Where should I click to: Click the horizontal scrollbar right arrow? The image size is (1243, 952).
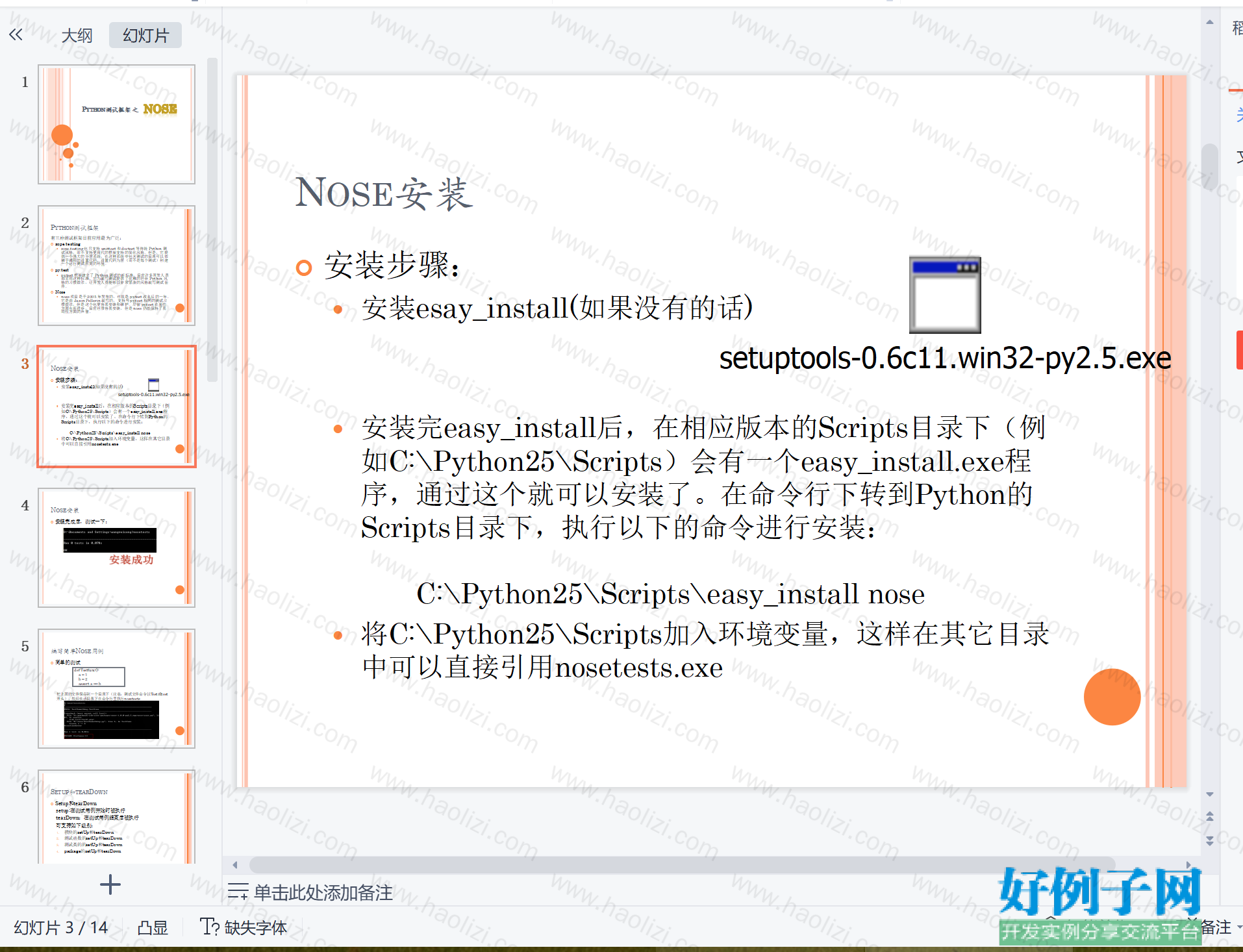pos(1188,864)
